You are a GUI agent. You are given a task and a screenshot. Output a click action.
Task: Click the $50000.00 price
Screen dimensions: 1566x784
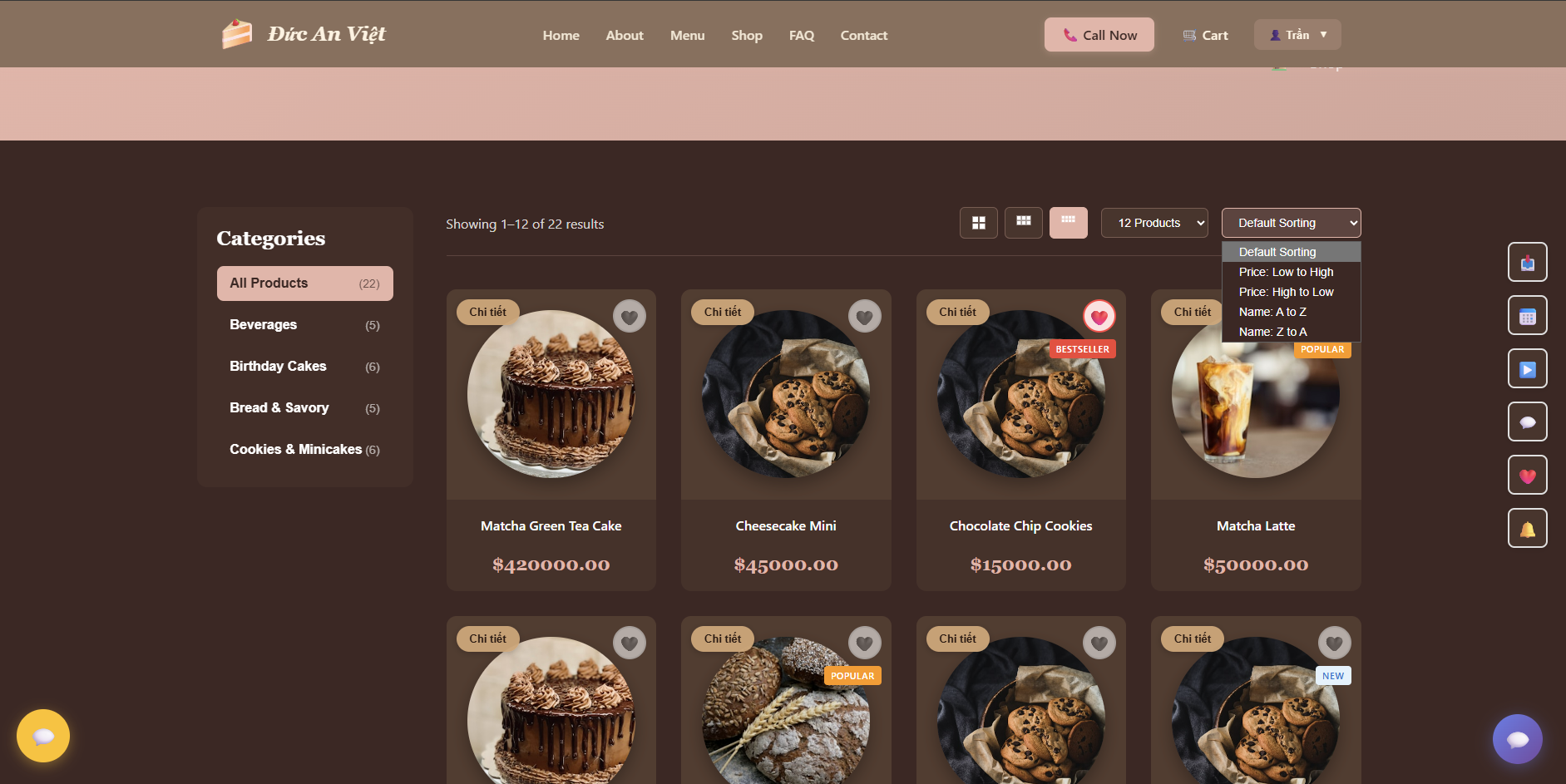tap(1256, 565)
